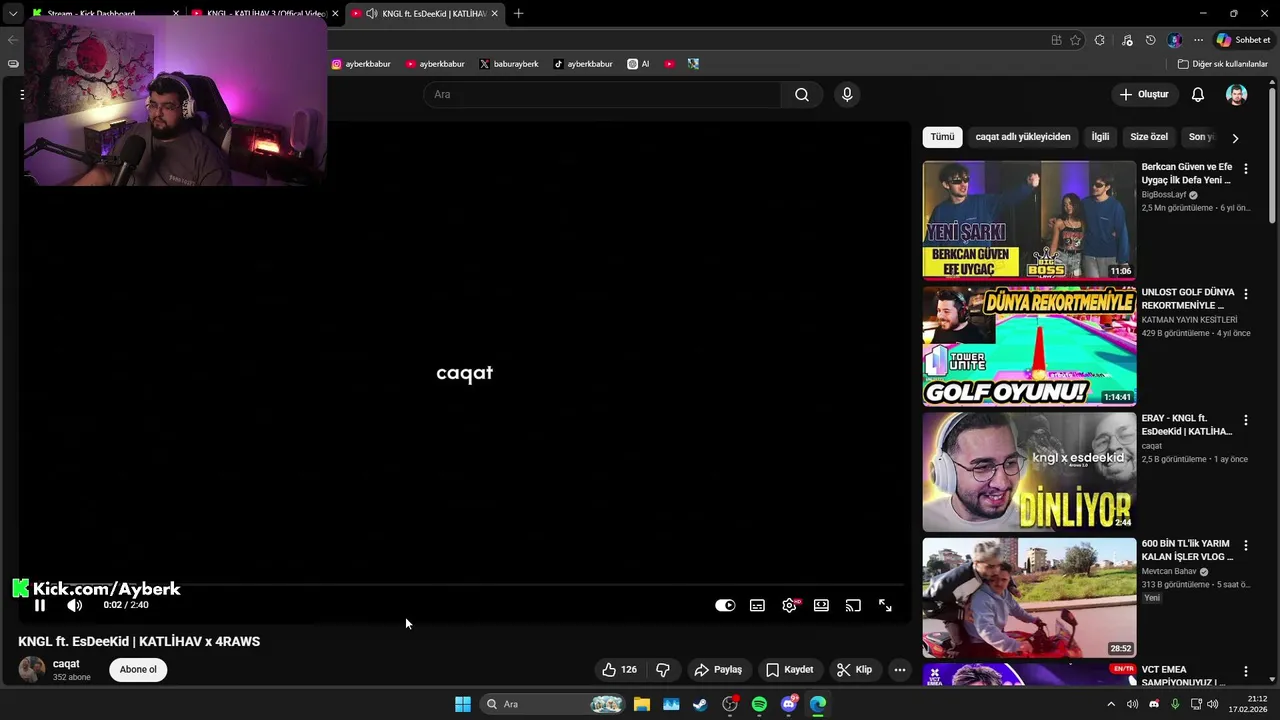Open options for Berkcan Güven video

point(1246,169)
